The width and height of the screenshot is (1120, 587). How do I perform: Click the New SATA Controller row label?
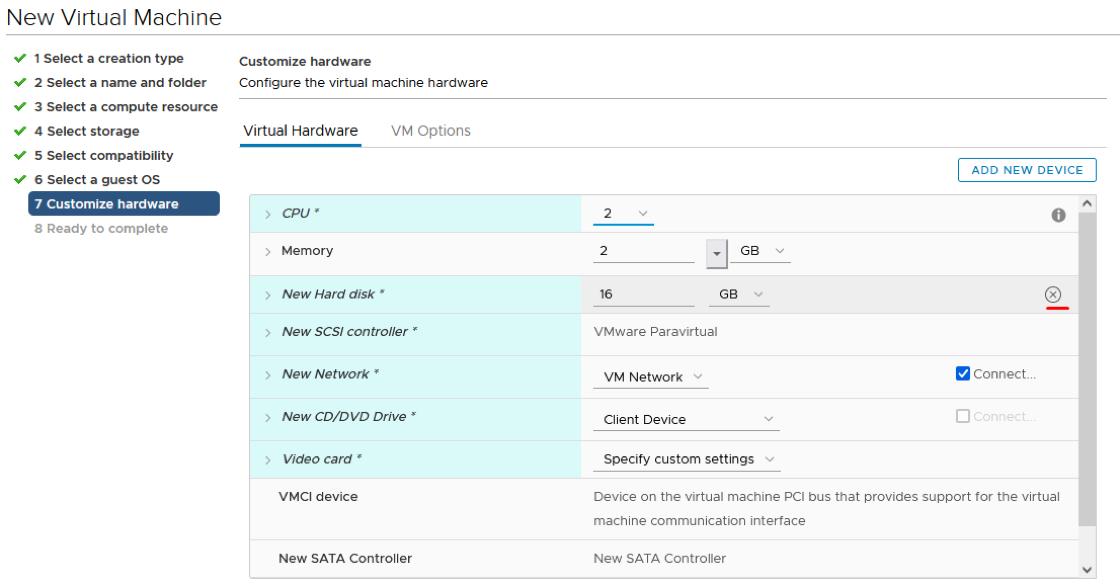click(345, 558)
